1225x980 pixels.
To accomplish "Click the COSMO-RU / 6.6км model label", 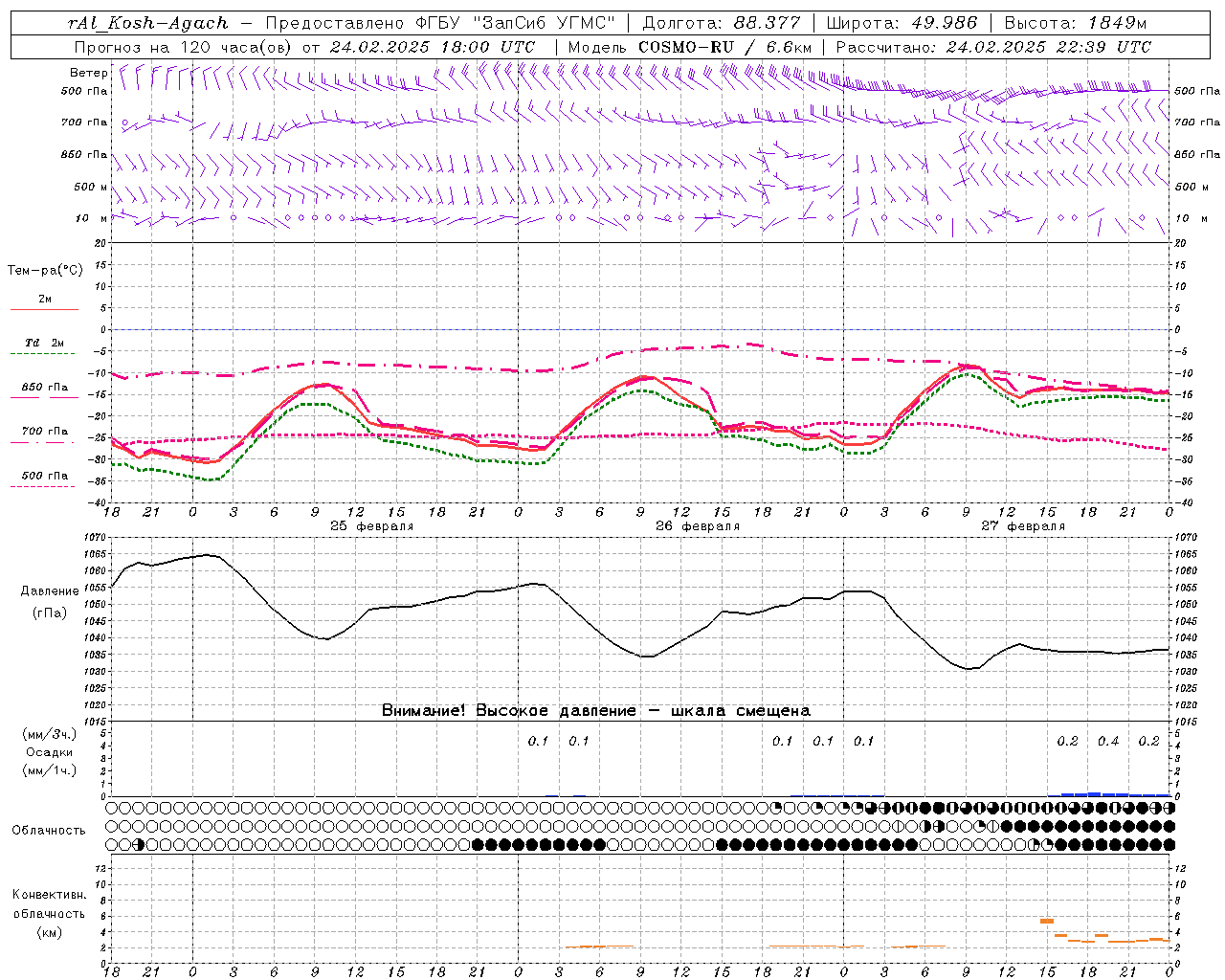I will point(724,47).
